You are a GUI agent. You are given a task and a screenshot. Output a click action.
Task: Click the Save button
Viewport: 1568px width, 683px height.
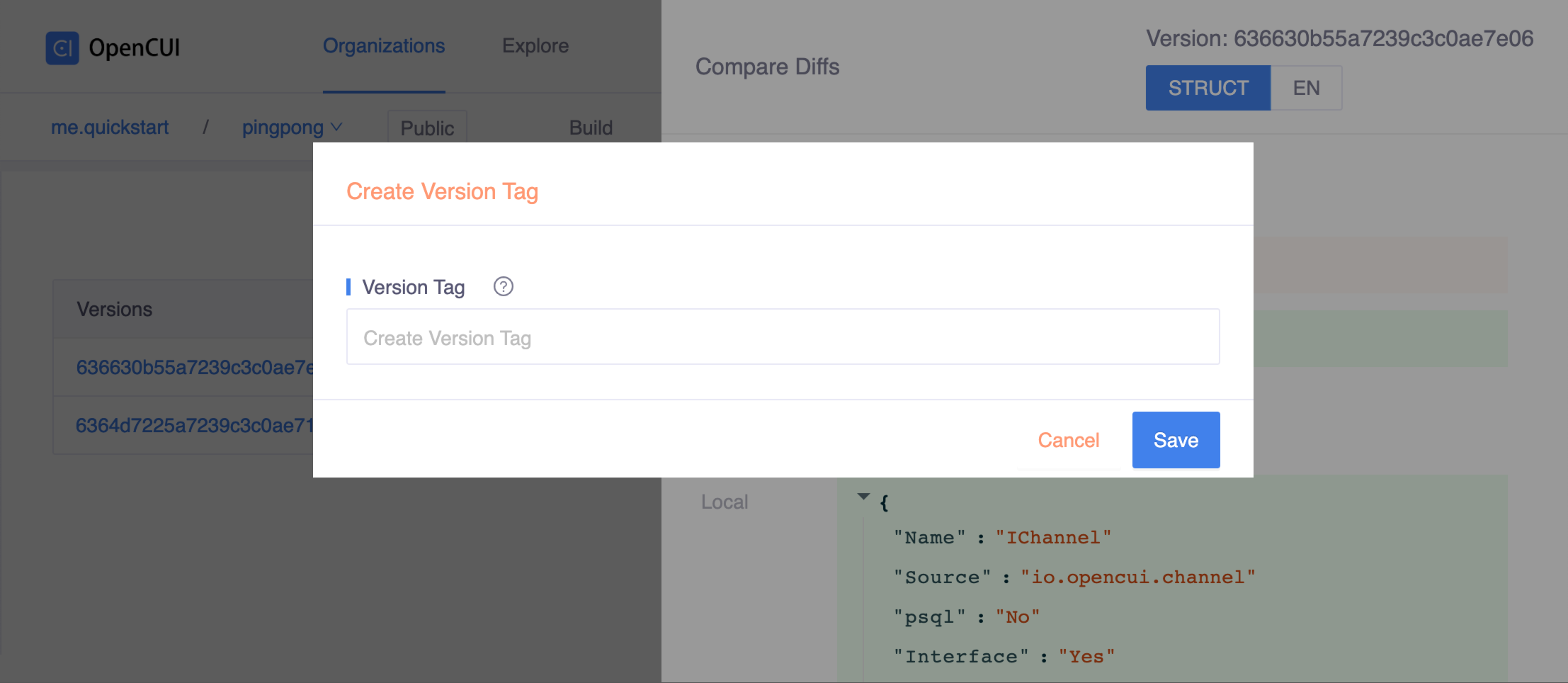tap(1176, 440)
